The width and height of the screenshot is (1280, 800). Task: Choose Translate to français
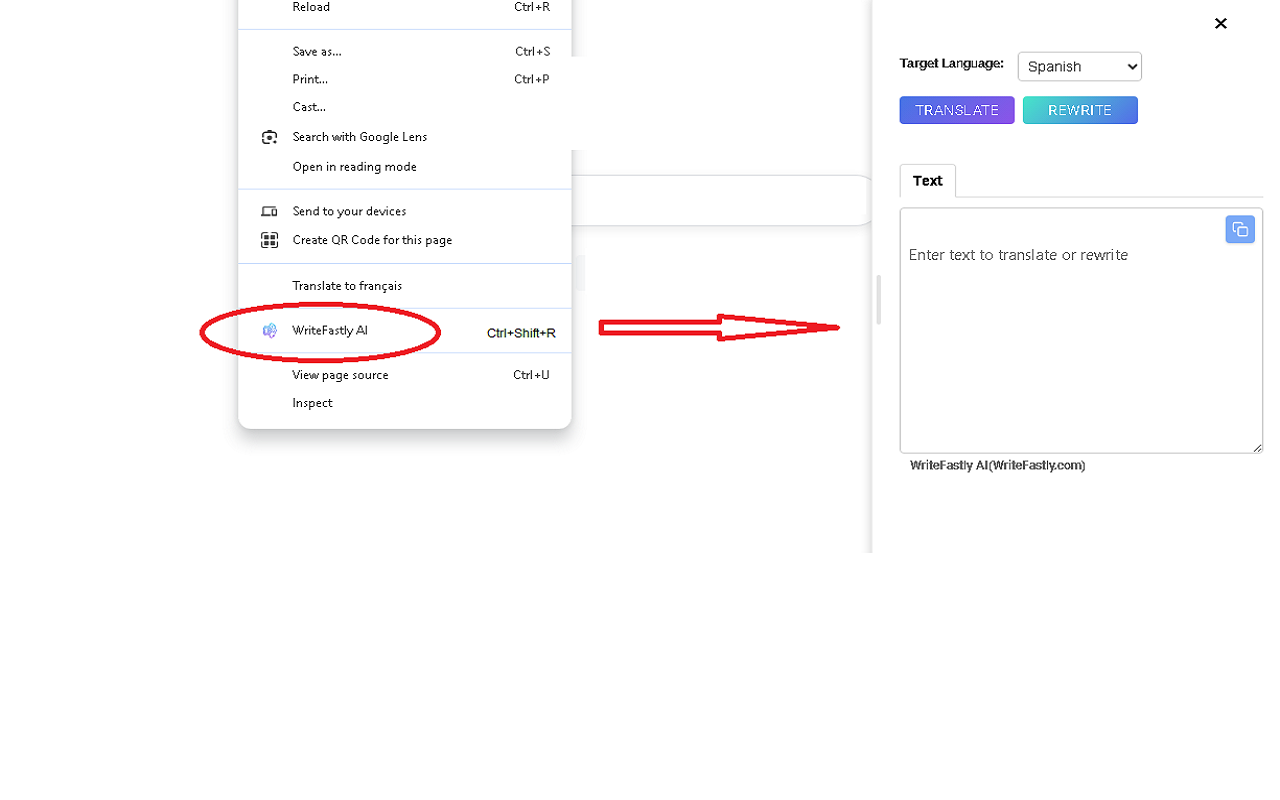[405, 286]
